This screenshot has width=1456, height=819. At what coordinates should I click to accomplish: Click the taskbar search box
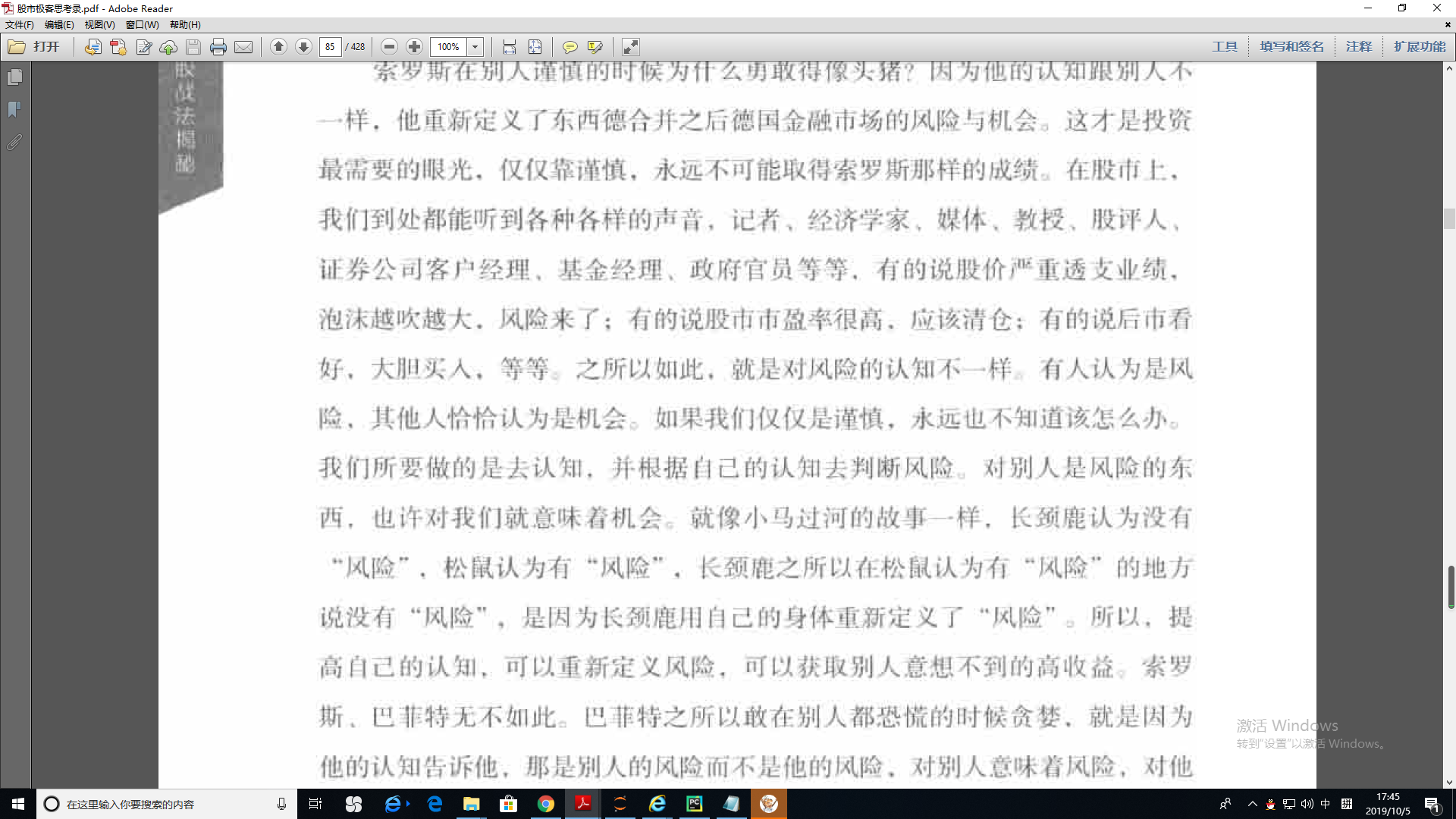(166, 804)
